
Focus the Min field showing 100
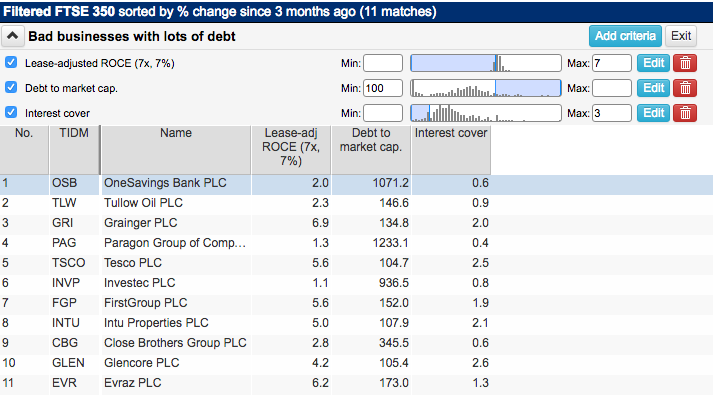click(x=383, y=88)
